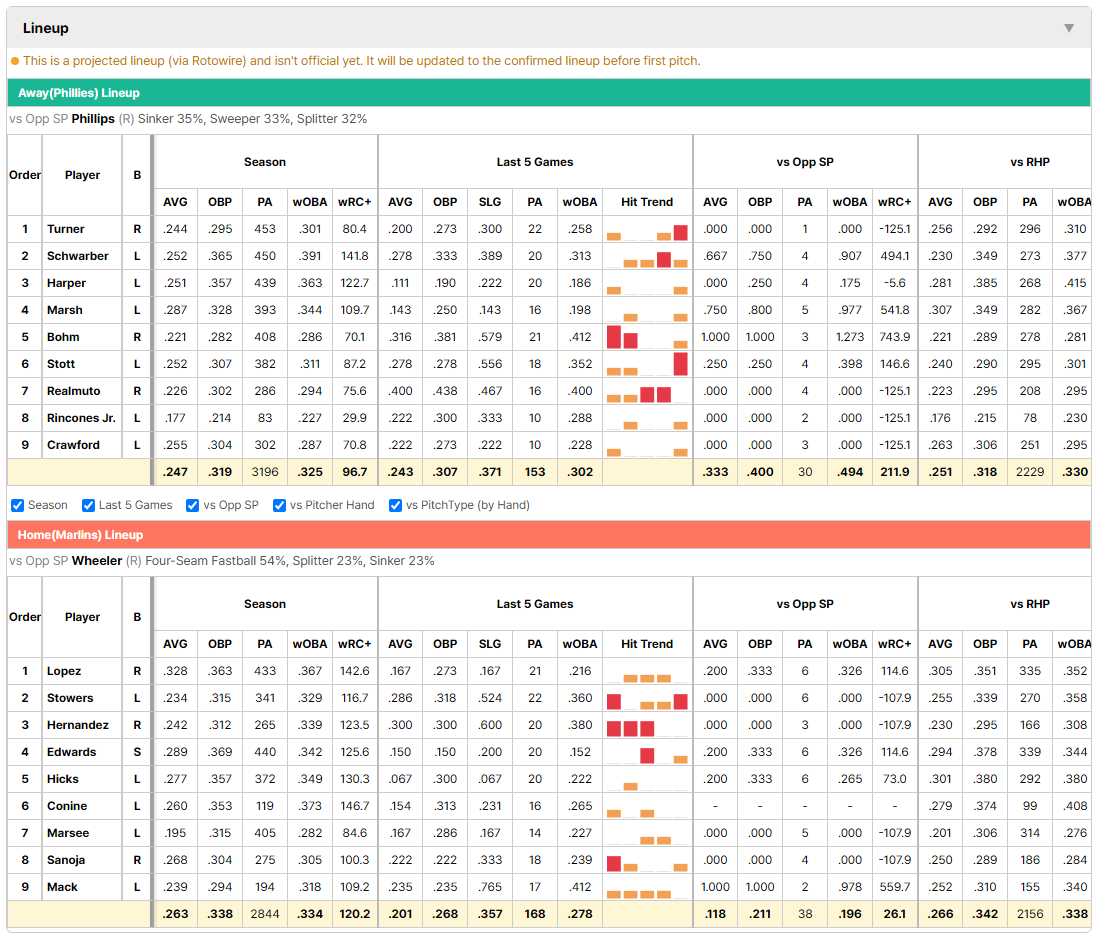Click Mack's hit trend bars
Screen dimensions: 1098x939
pyautogui.click(x=646, y=888)
